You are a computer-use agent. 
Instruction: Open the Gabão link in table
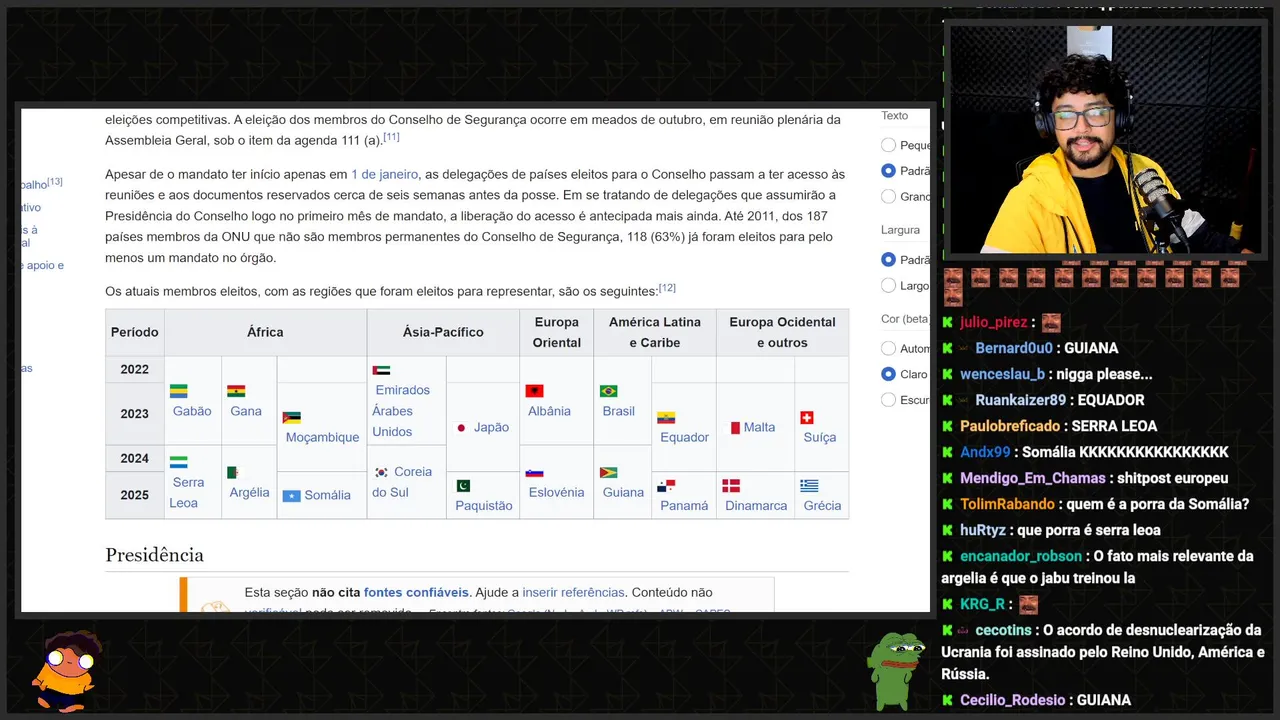tap(192, 411)
